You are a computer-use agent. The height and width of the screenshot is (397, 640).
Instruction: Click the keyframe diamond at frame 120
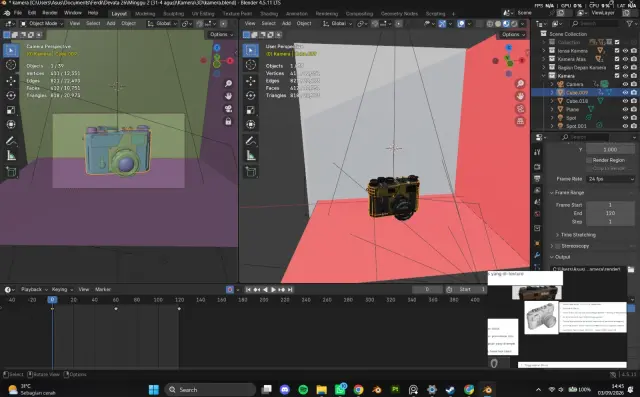[179, 309]
